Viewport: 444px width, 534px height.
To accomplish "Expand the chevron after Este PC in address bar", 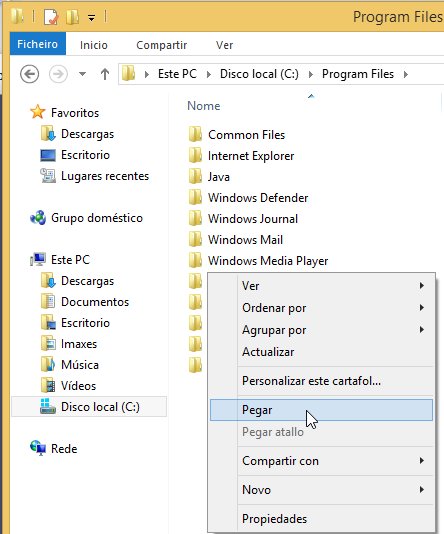I will click(208, 74).
